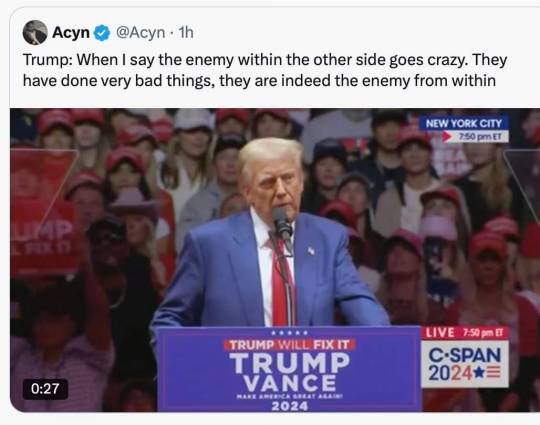Click the NEW YORK CITY location banner
The width and height of the screenshot is (540, 425).
point(464,123)
